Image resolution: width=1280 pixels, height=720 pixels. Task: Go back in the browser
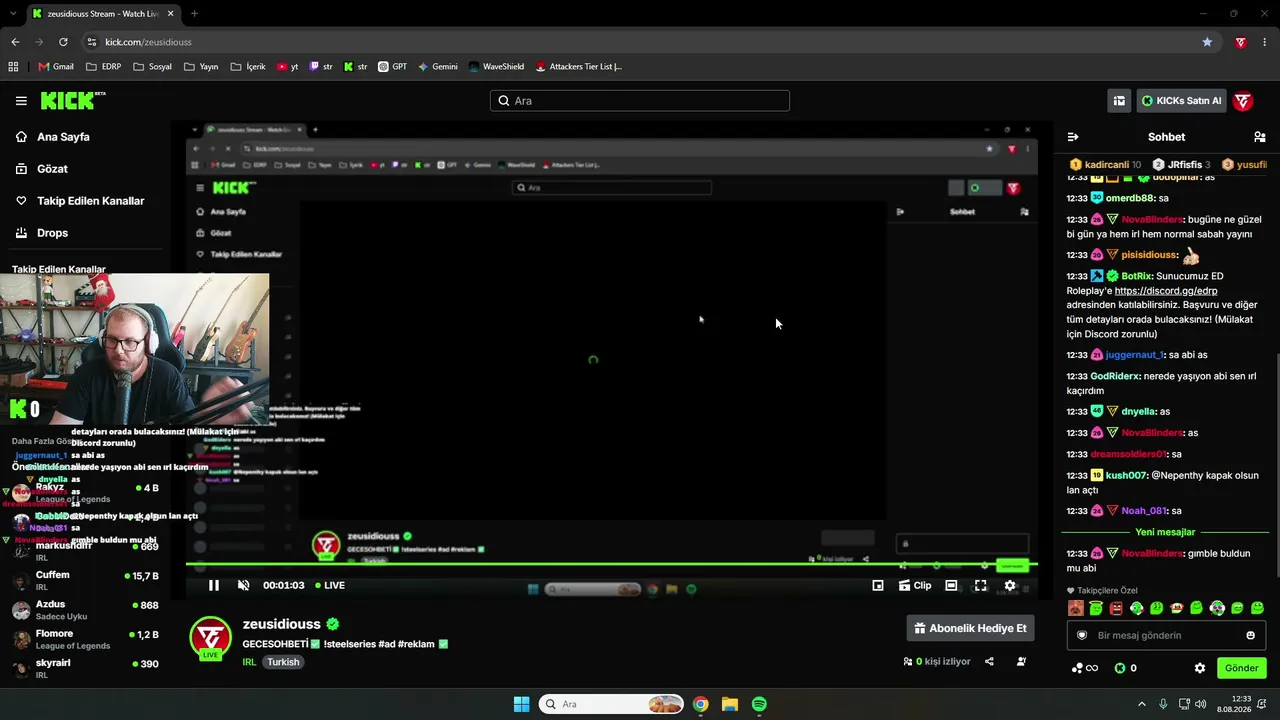point(15,42)
